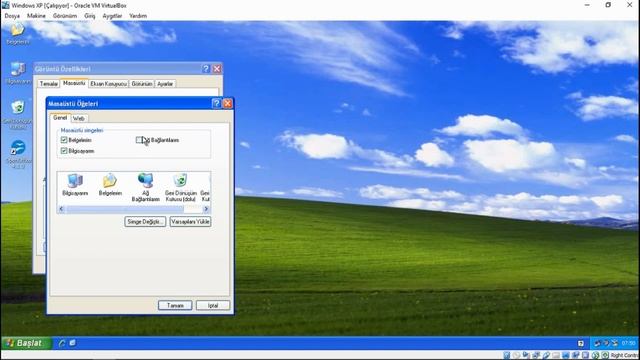
Task: Click the help button in Masaüstü Öğeleri dialog
Action: coord(216,104)
